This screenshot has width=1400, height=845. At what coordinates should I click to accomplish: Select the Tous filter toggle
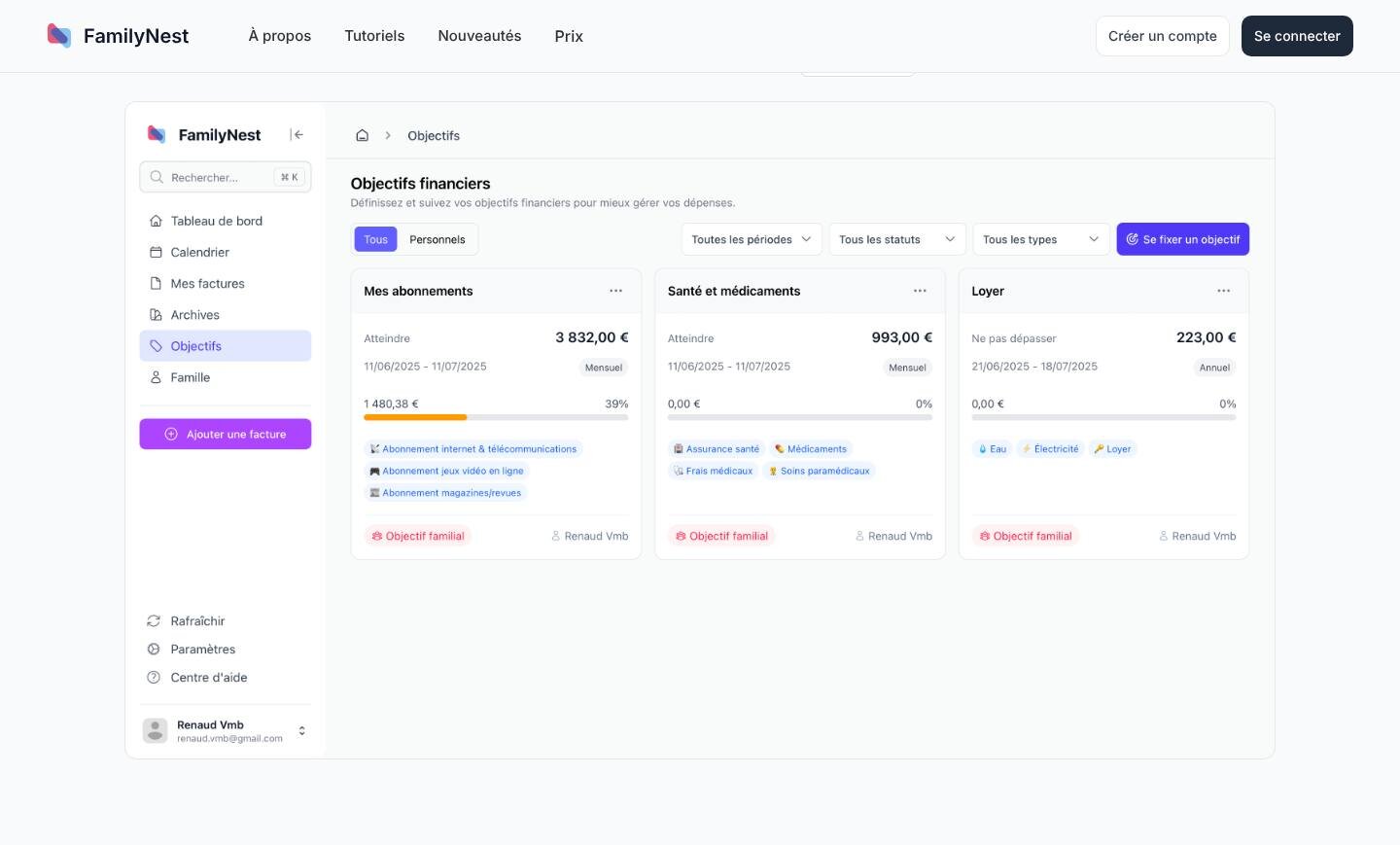pos(375,239)
